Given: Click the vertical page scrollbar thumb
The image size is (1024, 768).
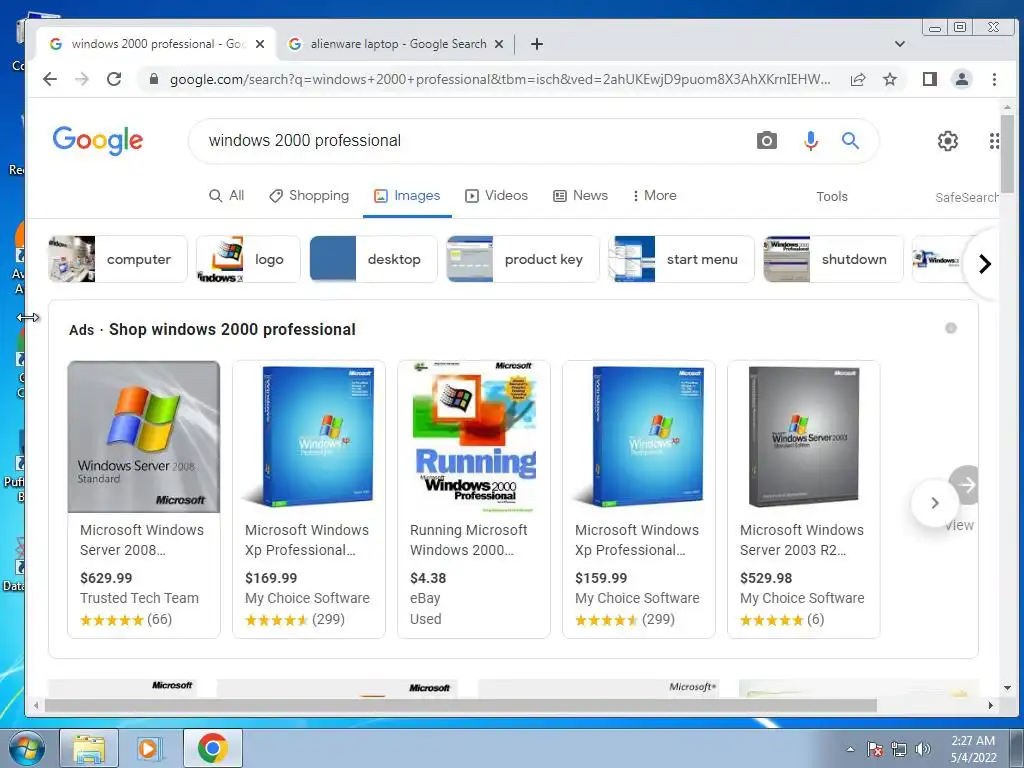Looking at the screenshot, I should (x=1007, y=153).
